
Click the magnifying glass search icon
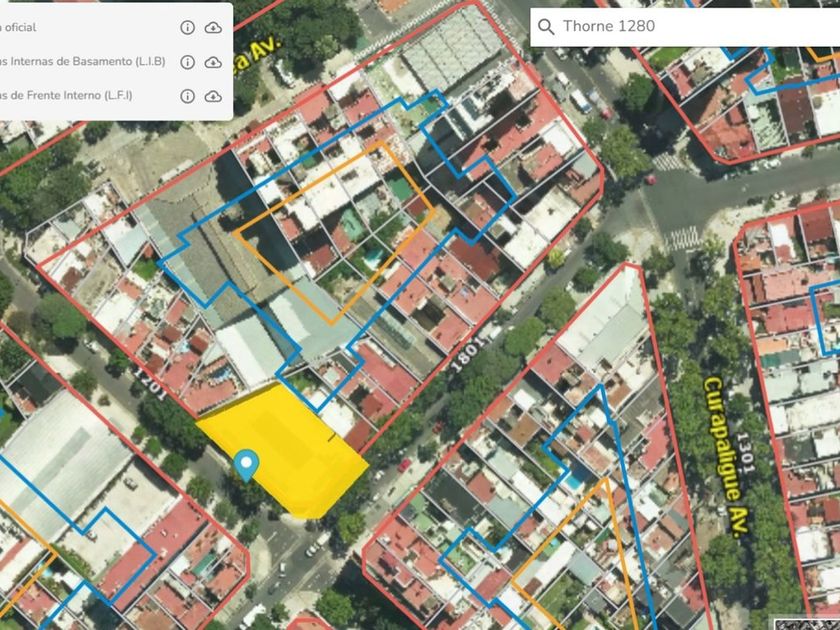(x=546, y=27)
